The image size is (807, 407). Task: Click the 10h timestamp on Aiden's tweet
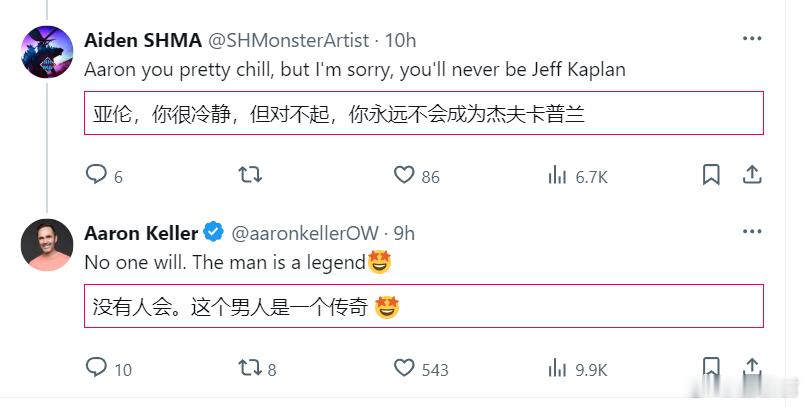point(400,40)
